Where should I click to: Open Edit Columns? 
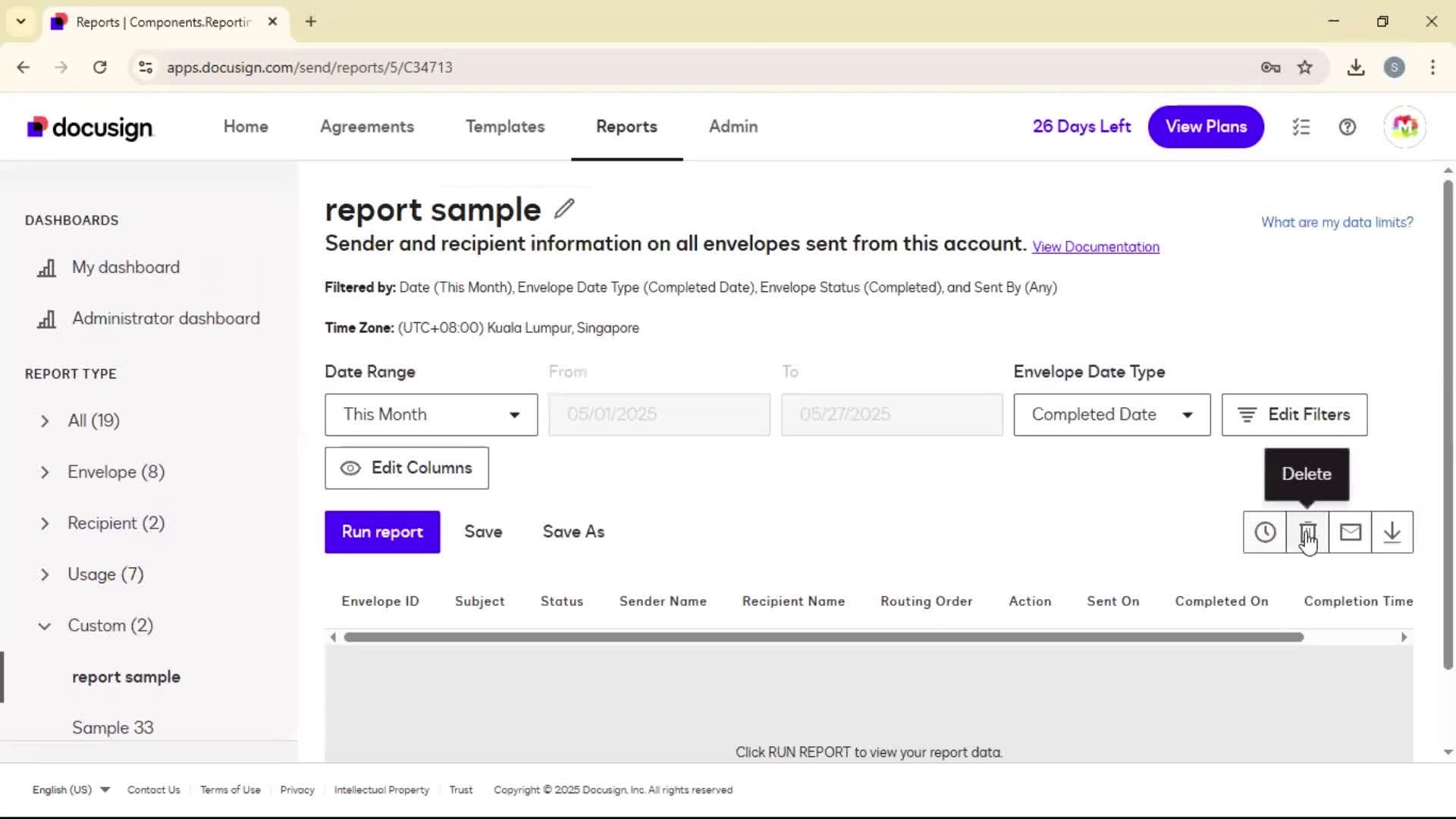click(x=406, y=468)
